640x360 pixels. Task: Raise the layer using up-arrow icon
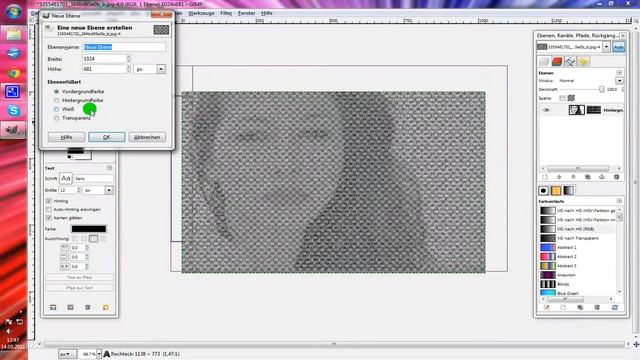click(x=559, y=177)
